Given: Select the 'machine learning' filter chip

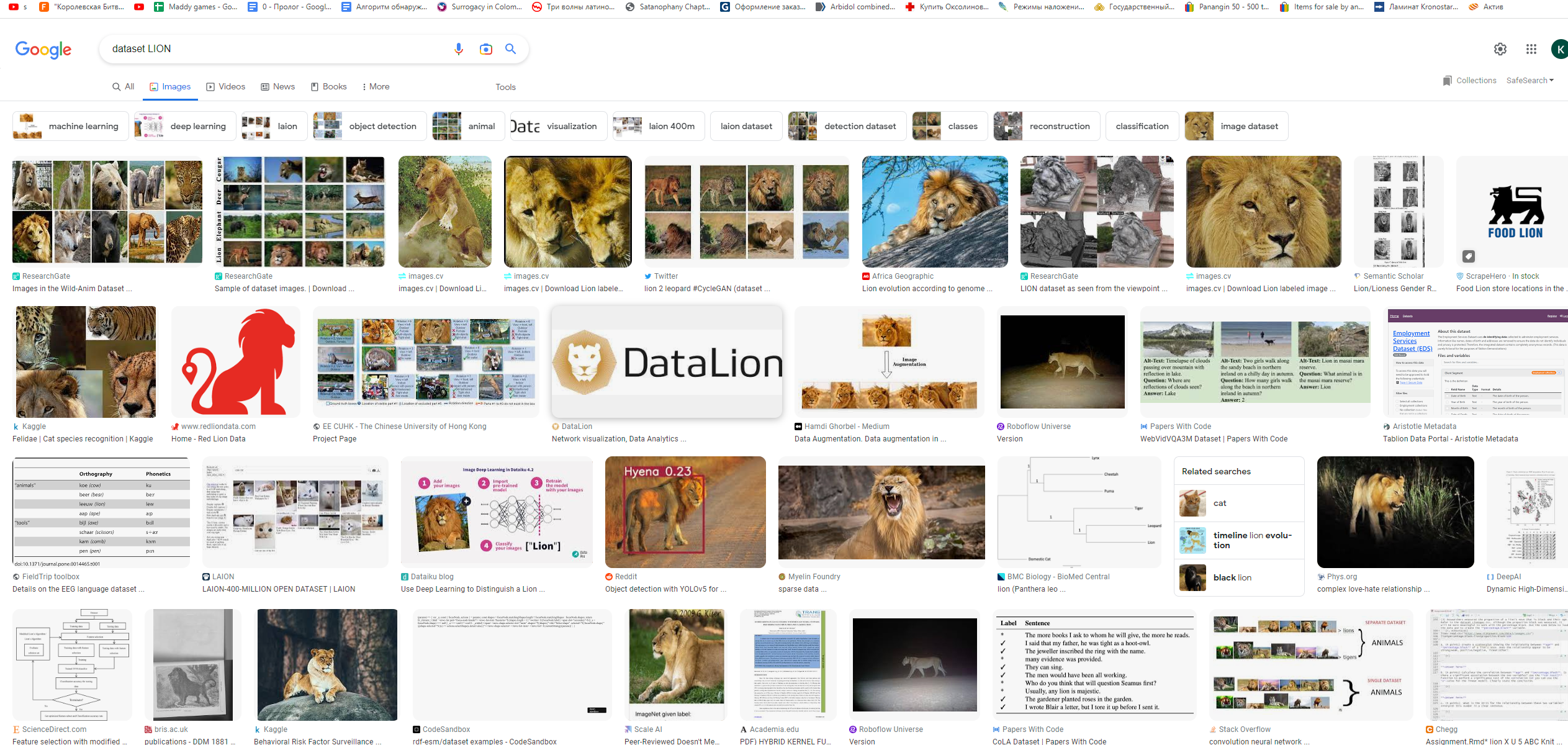Looking at the screenshot, I should pos(71,126).
